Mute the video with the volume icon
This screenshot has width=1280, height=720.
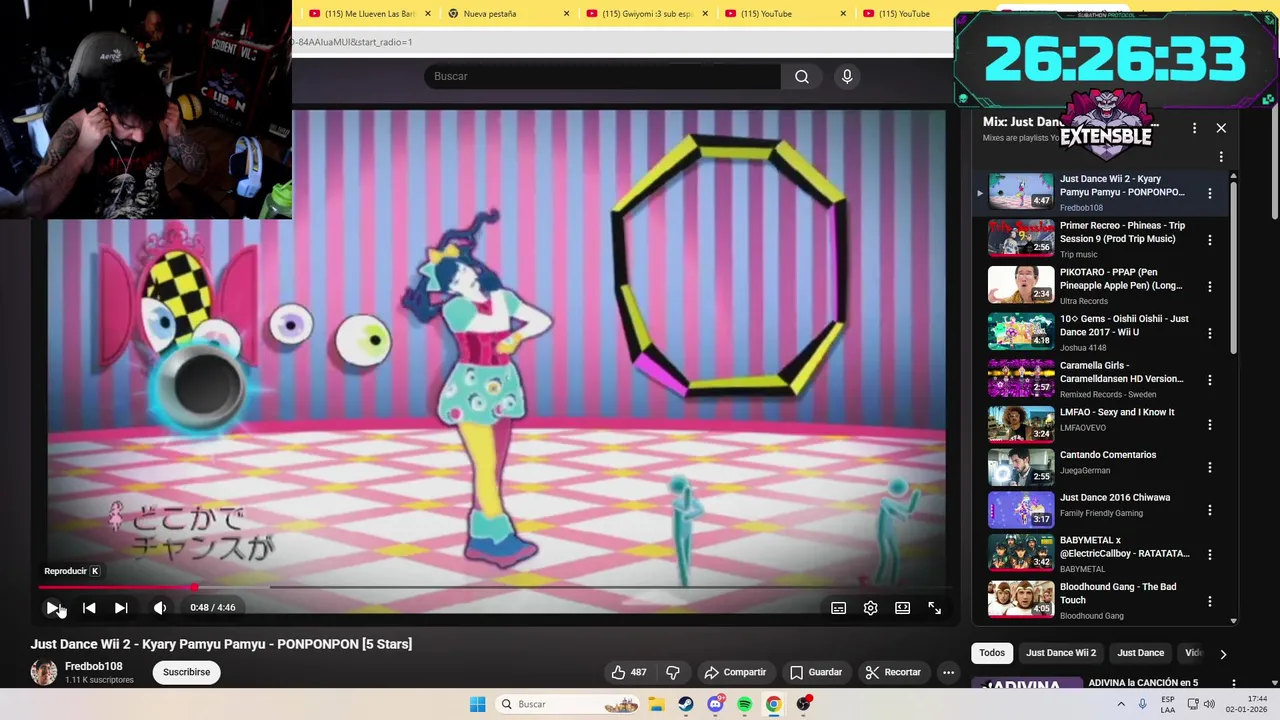pos(160,607)
